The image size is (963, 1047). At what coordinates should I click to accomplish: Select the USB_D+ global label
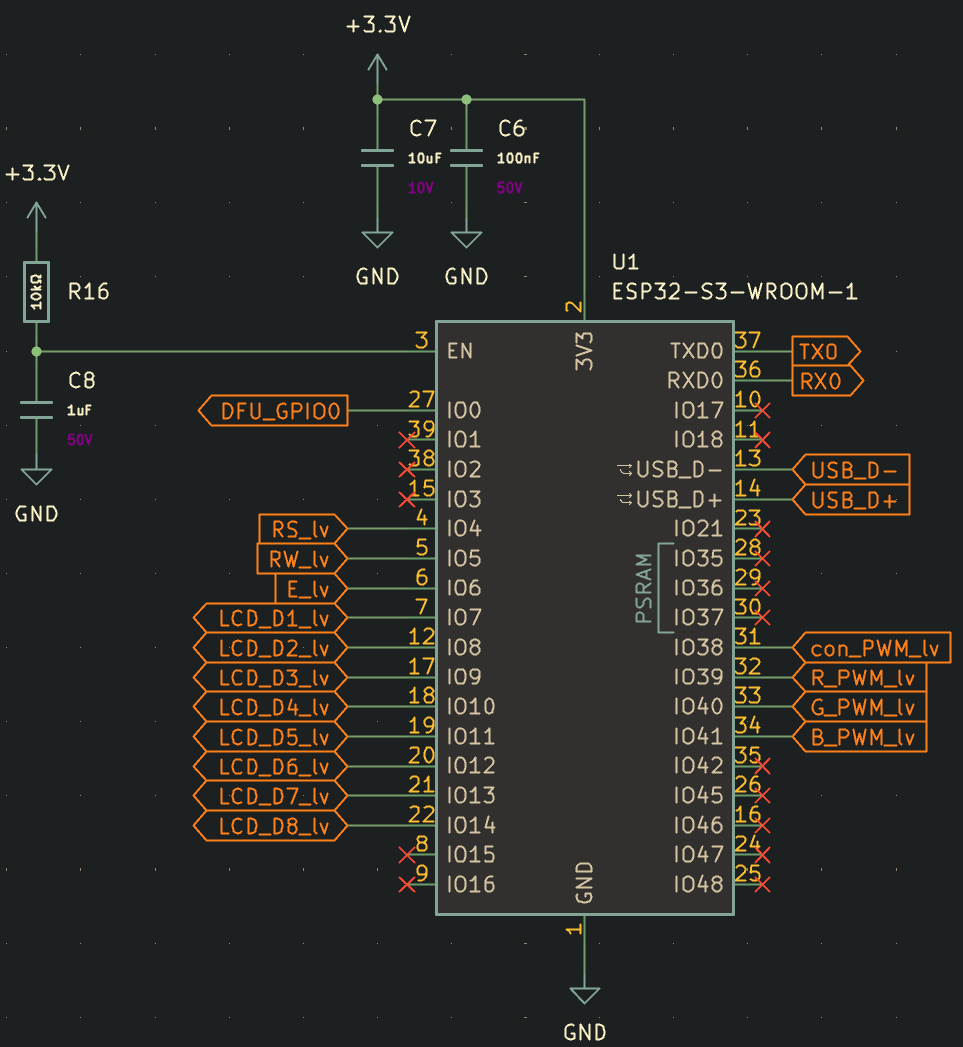coord(852,500)
